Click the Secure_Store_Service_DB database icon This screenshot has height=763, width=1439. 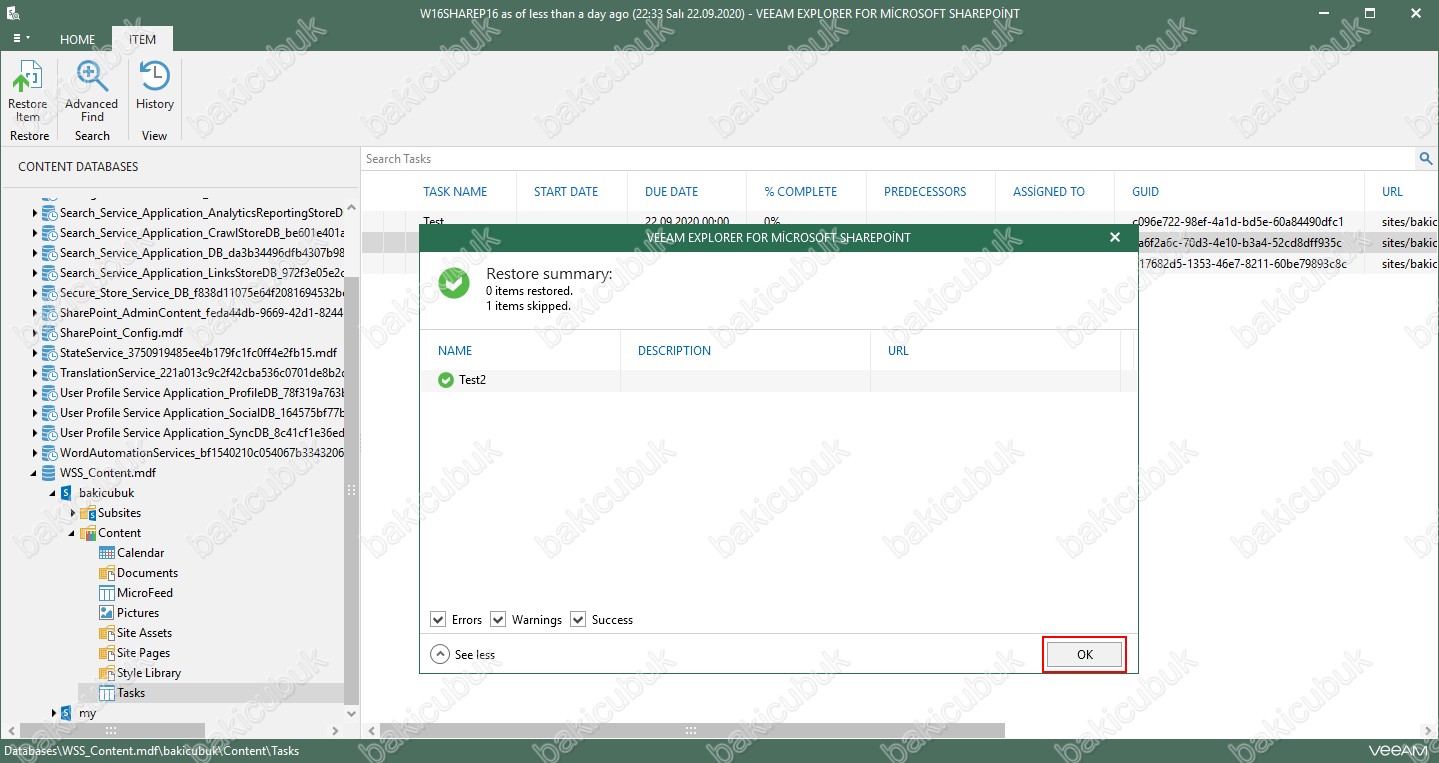tap(49, 293)
